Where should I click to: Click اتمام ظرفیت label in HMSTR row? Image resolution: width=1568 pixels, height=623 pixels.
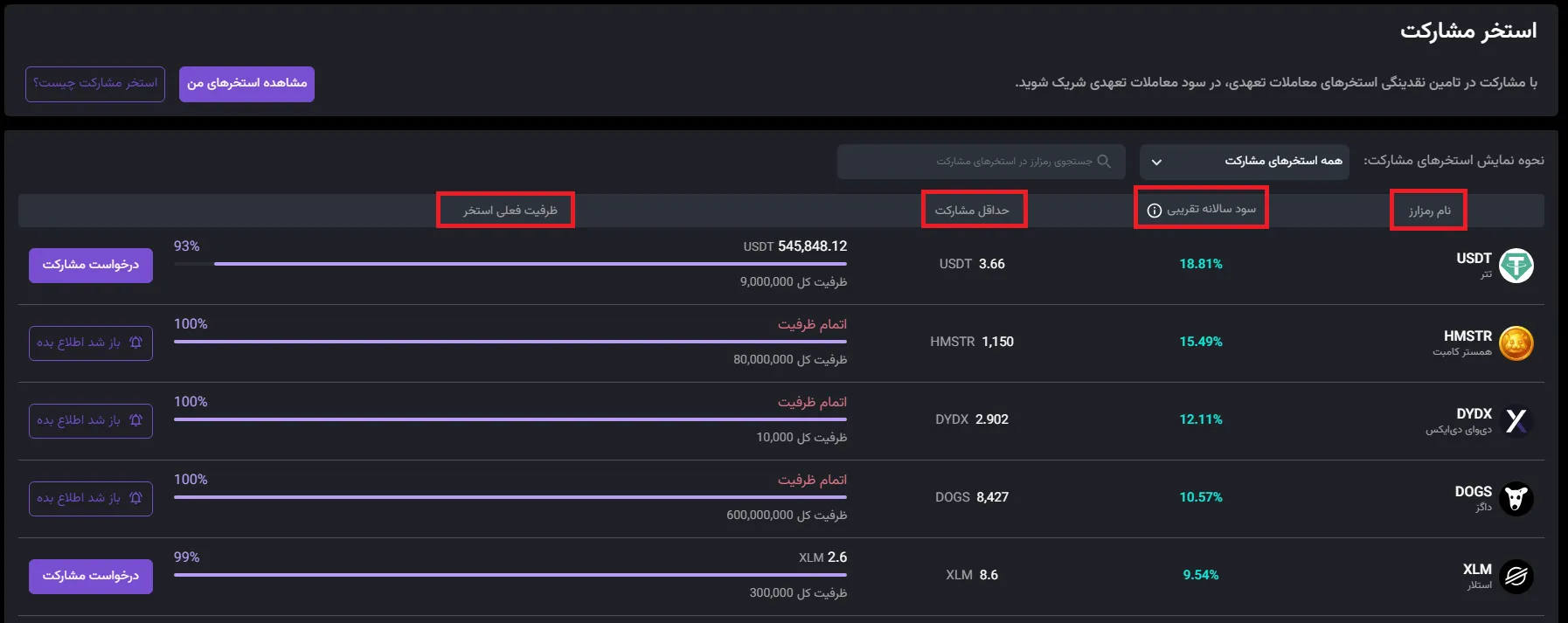pos(813,324)
